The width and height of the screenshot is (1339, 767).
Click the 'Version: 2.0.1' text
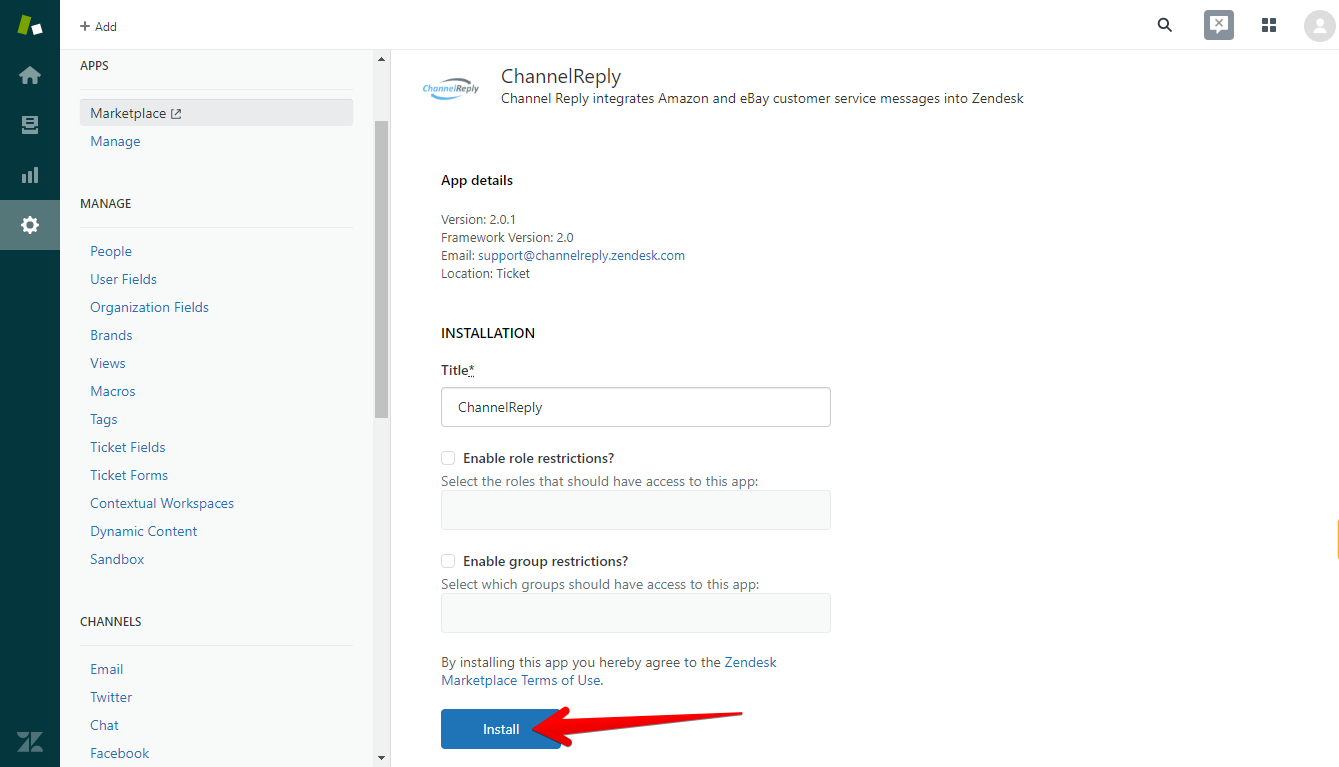pos(478,219)
